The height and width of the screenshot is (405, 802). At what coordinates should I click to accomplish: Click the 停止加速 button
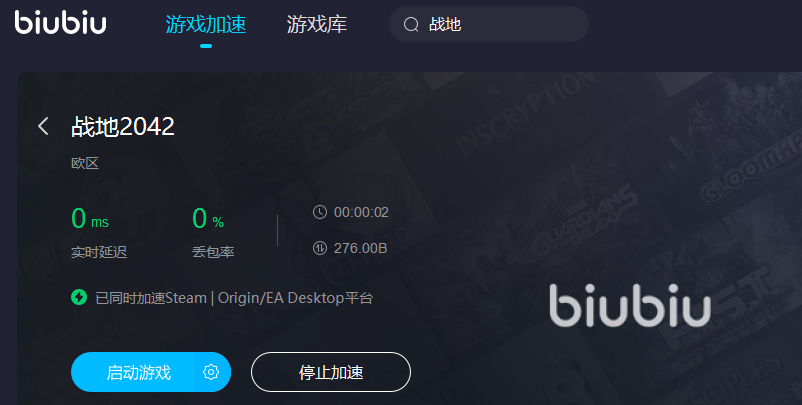331,372
